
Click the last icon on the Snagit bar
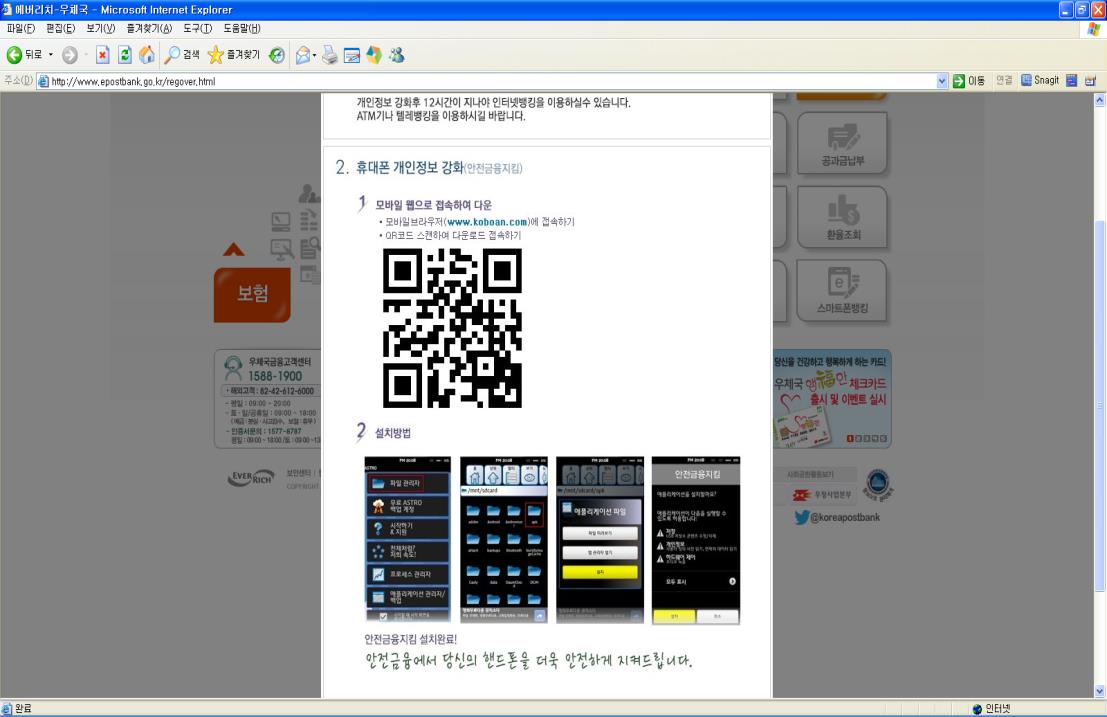(x=1090, y=80)
